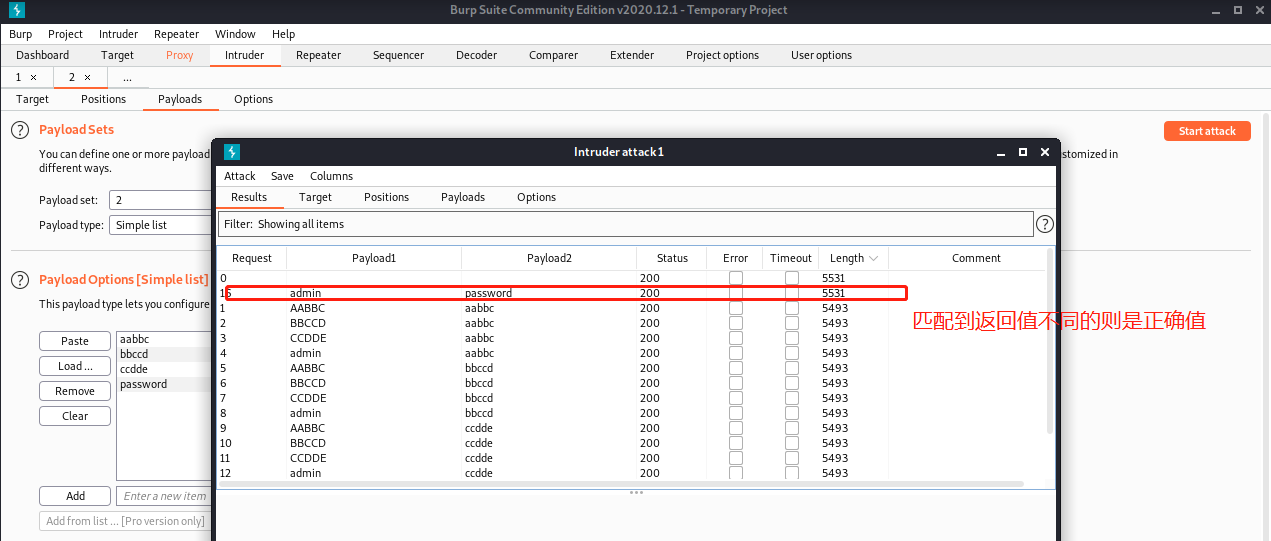Switch to Positions tab in main Intruder
This screenshot has height=541, width=1271.
(103, 99)
